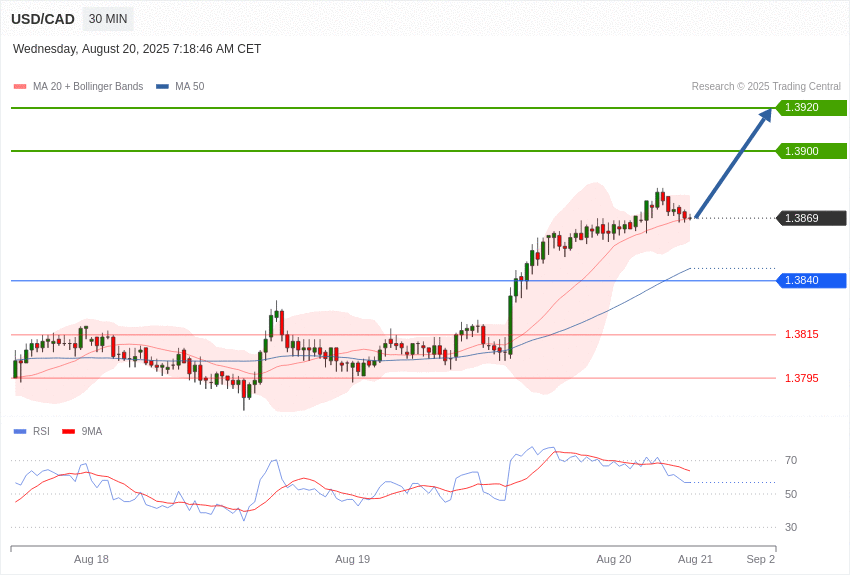This screenshot has height=576, width=850.
Task: Click the 1.3900 resistance price tag
Action: [x=811, y=151]
